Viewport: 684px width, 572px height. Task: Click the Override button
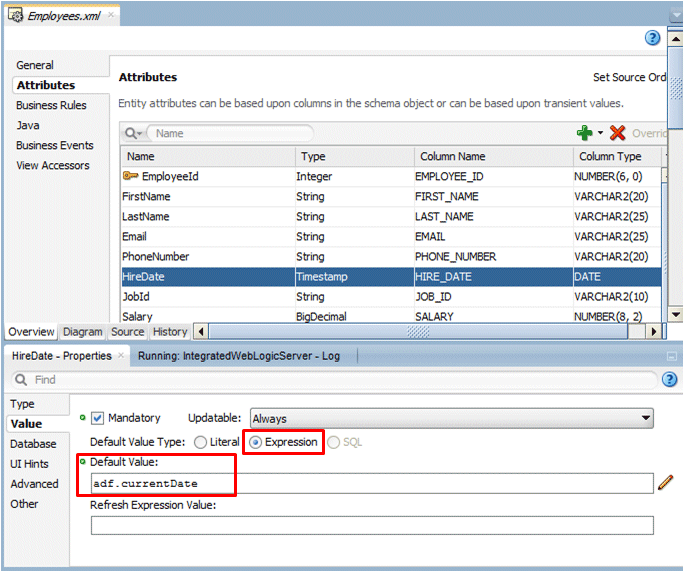(649, 133)
